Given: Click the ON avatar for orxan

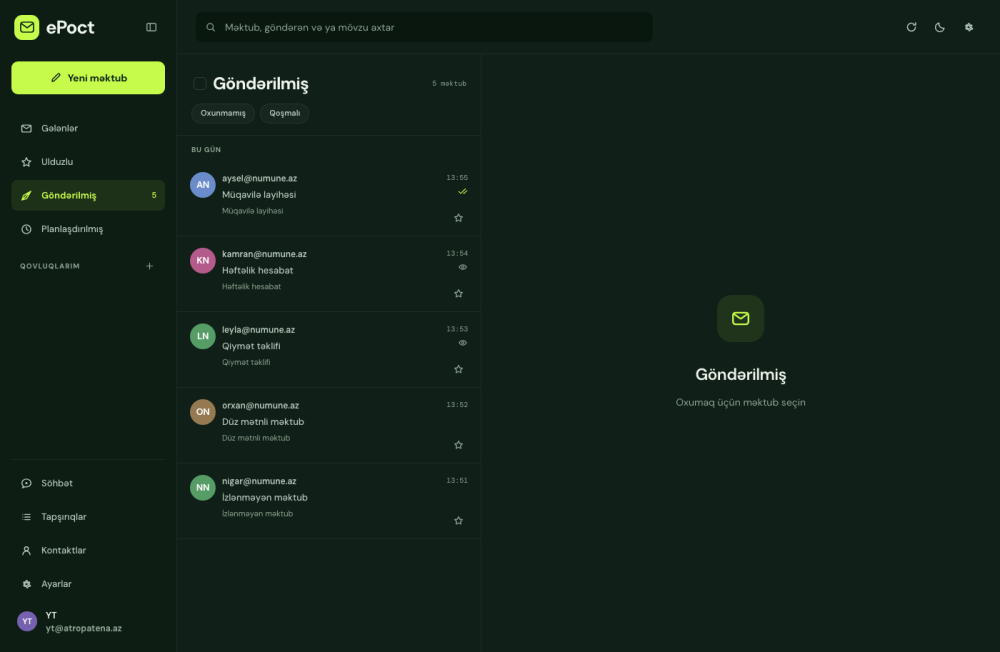Looking at the screenshot, I should (x=203, y=412).
